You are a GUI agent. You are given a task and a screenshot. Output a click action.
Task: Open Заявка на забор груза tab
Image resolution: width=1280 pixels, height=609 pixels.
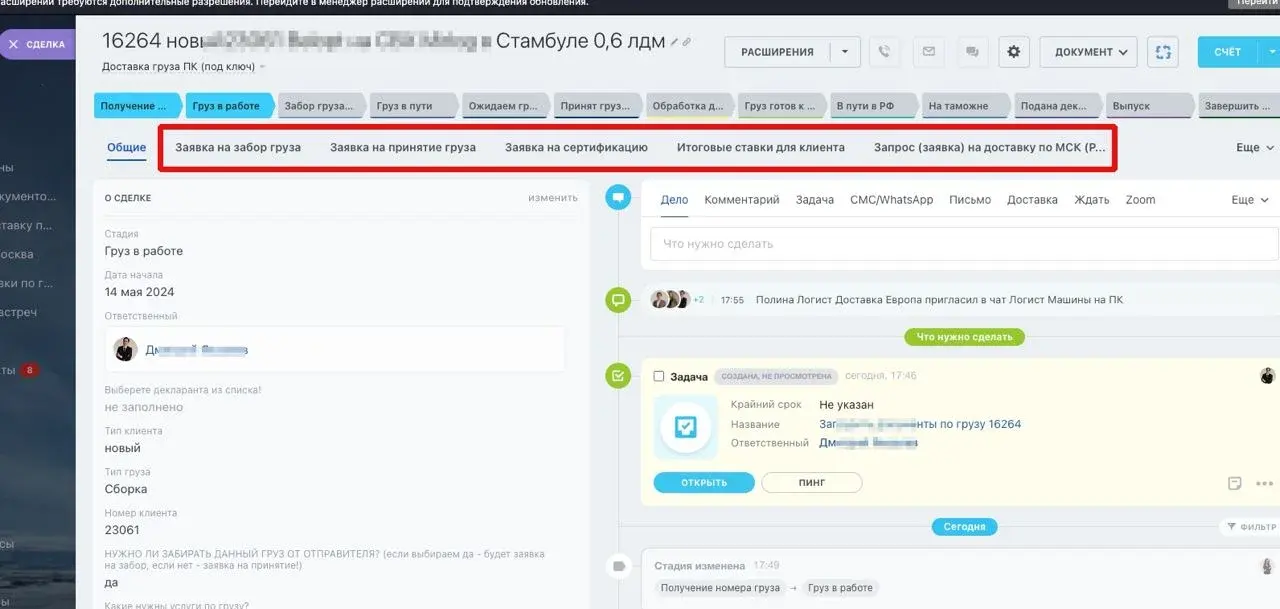(238, 147)
